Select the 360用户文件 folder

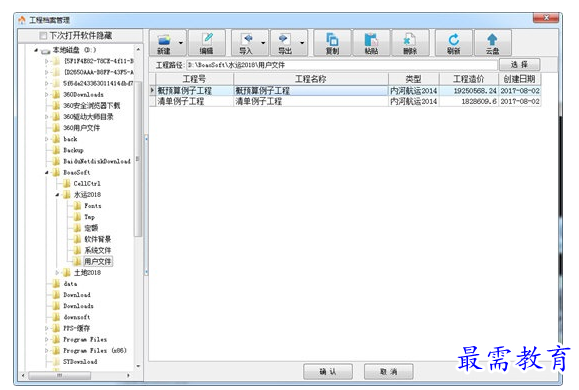pyautogui.click(x=81, y=128)
